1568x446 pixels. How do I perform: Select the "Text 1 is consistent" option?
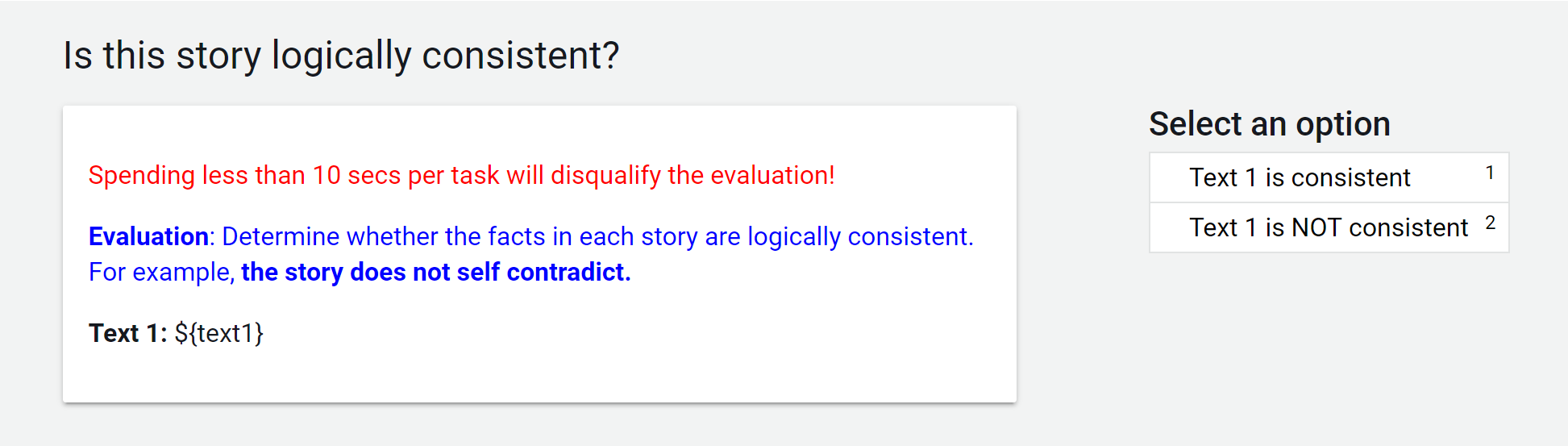(1329, 177)
